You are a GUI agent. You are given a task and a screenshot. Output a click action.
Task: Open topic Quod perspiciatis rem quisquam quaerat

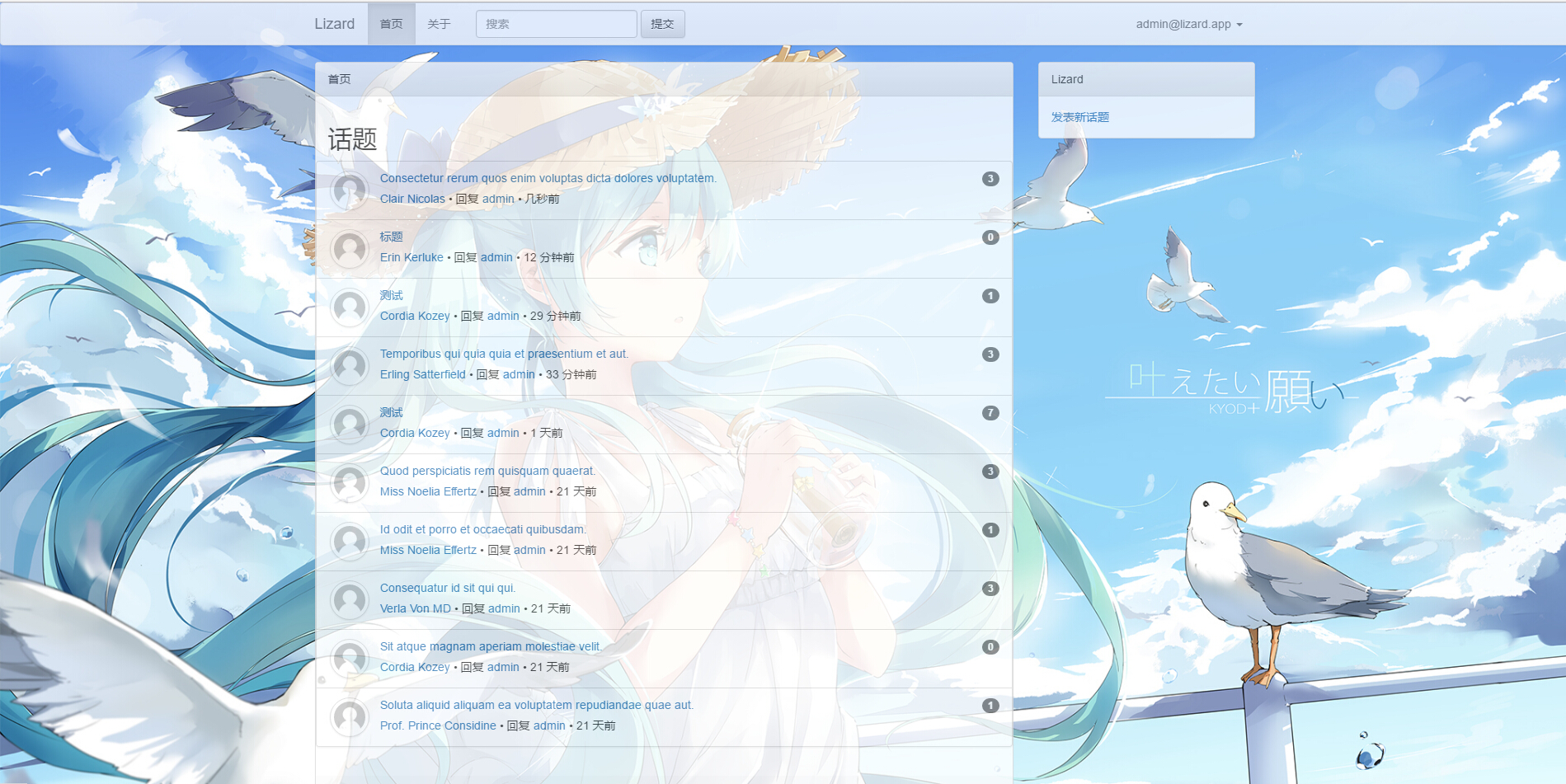pyautogui.click(x=487, y=471)
